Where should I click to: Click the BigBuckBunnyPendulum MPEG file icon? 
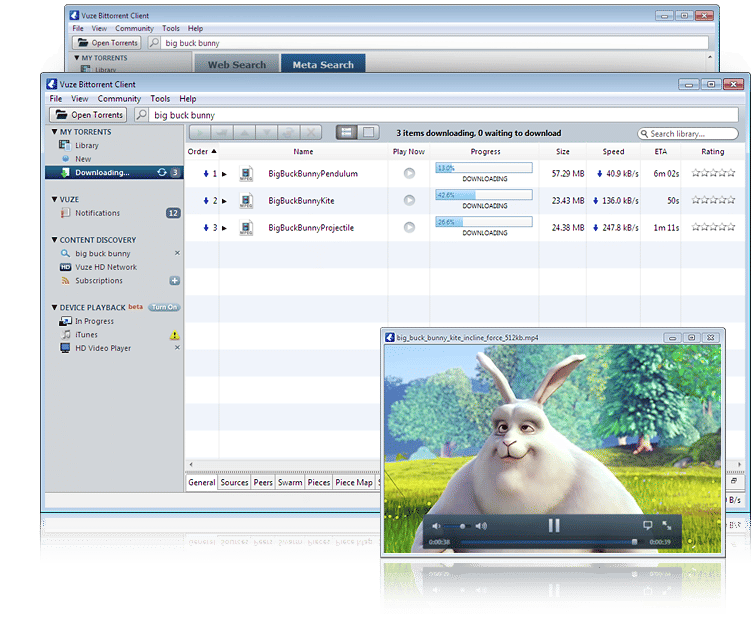click(x=246, y=173)
